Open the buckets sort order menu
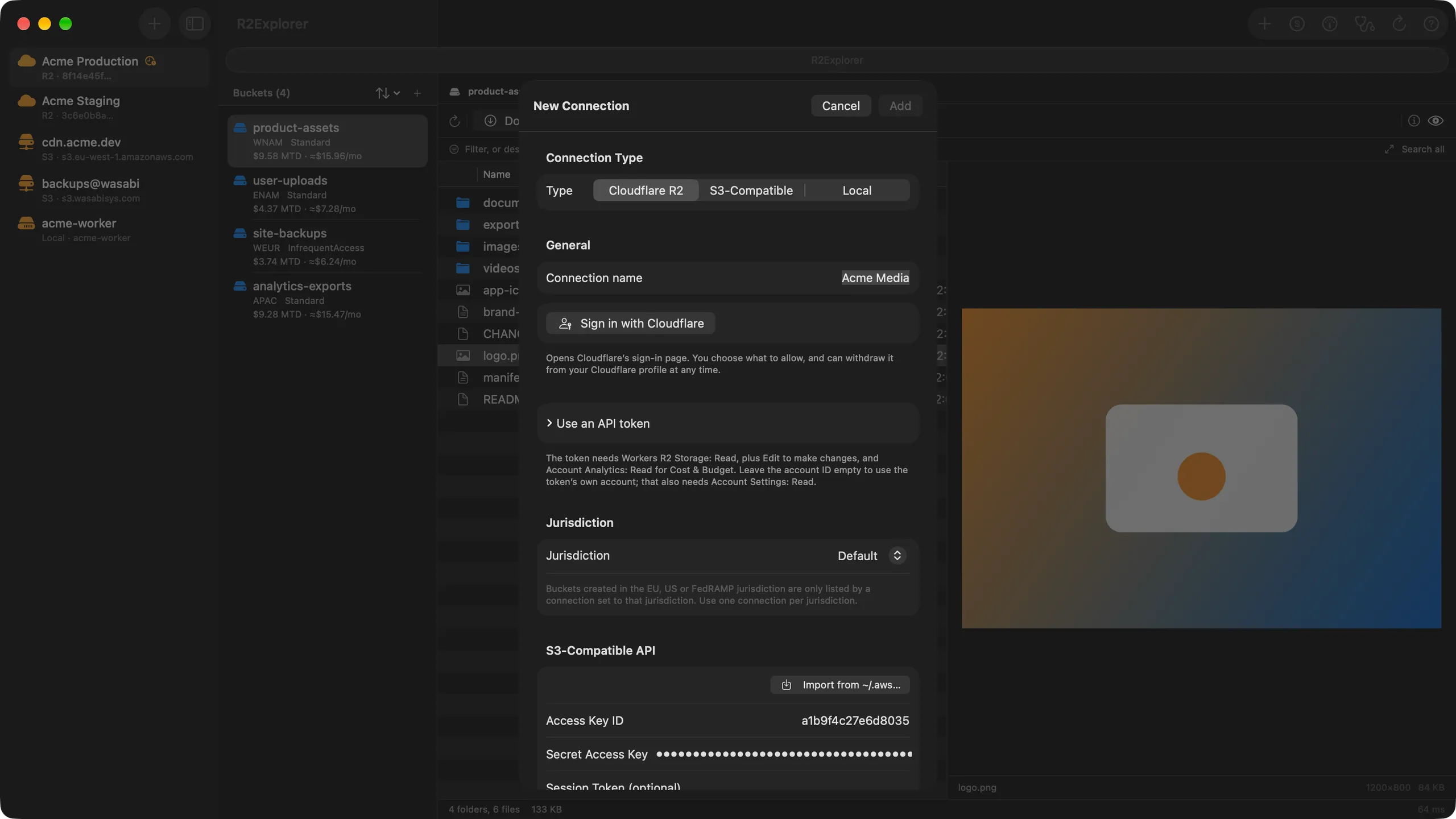The width and height of the screenshot is (1456, 819). (387, 93)
